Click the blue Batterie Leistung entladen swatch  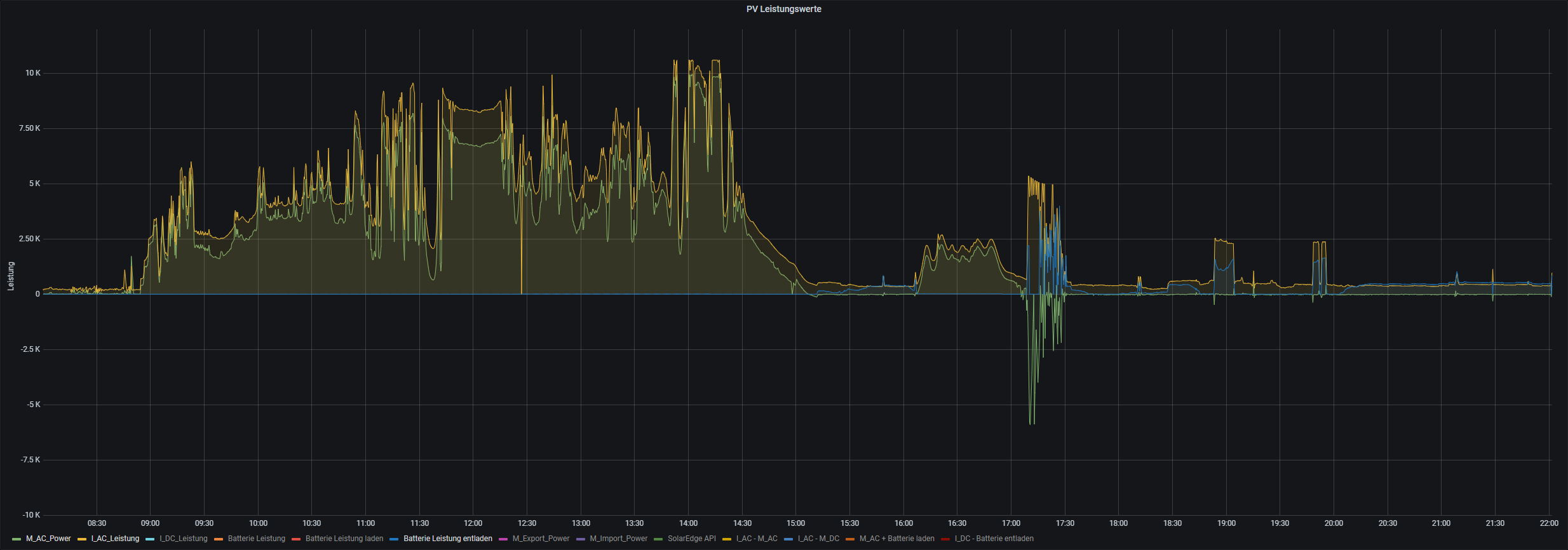pyautogui.click(x=394, y=539)
